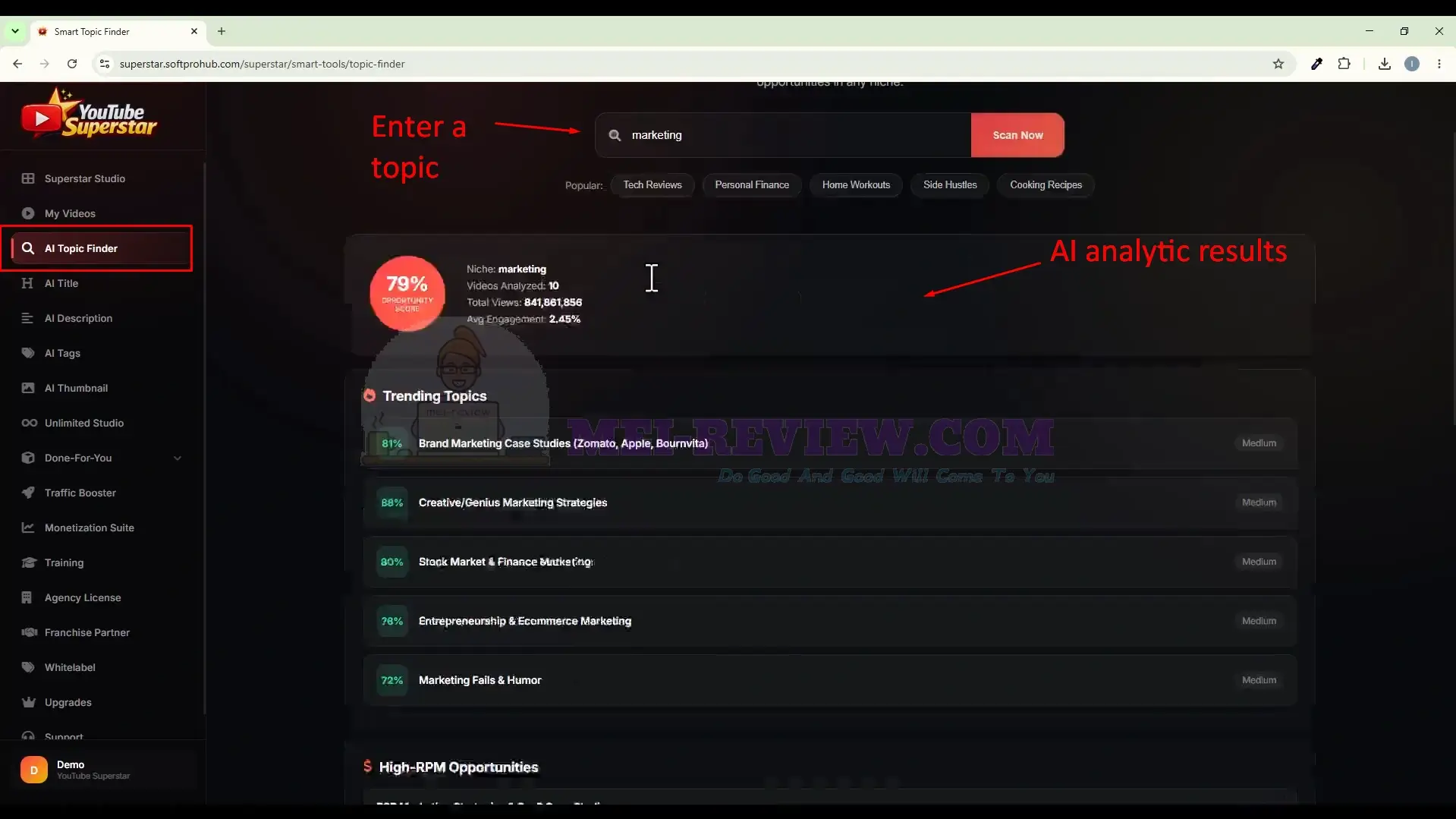Choose the Cooking Recipes popular chip
Screen dimensions: 1456x819
(x=1046, y=184)
